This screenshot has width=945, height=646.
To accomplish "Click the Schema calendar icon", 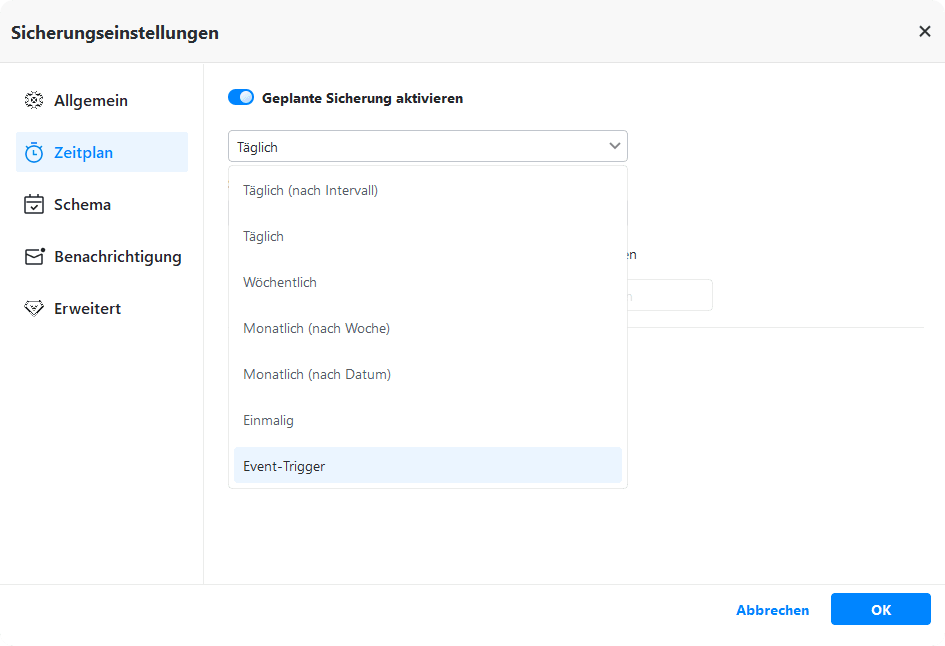I will click(34, 205).
